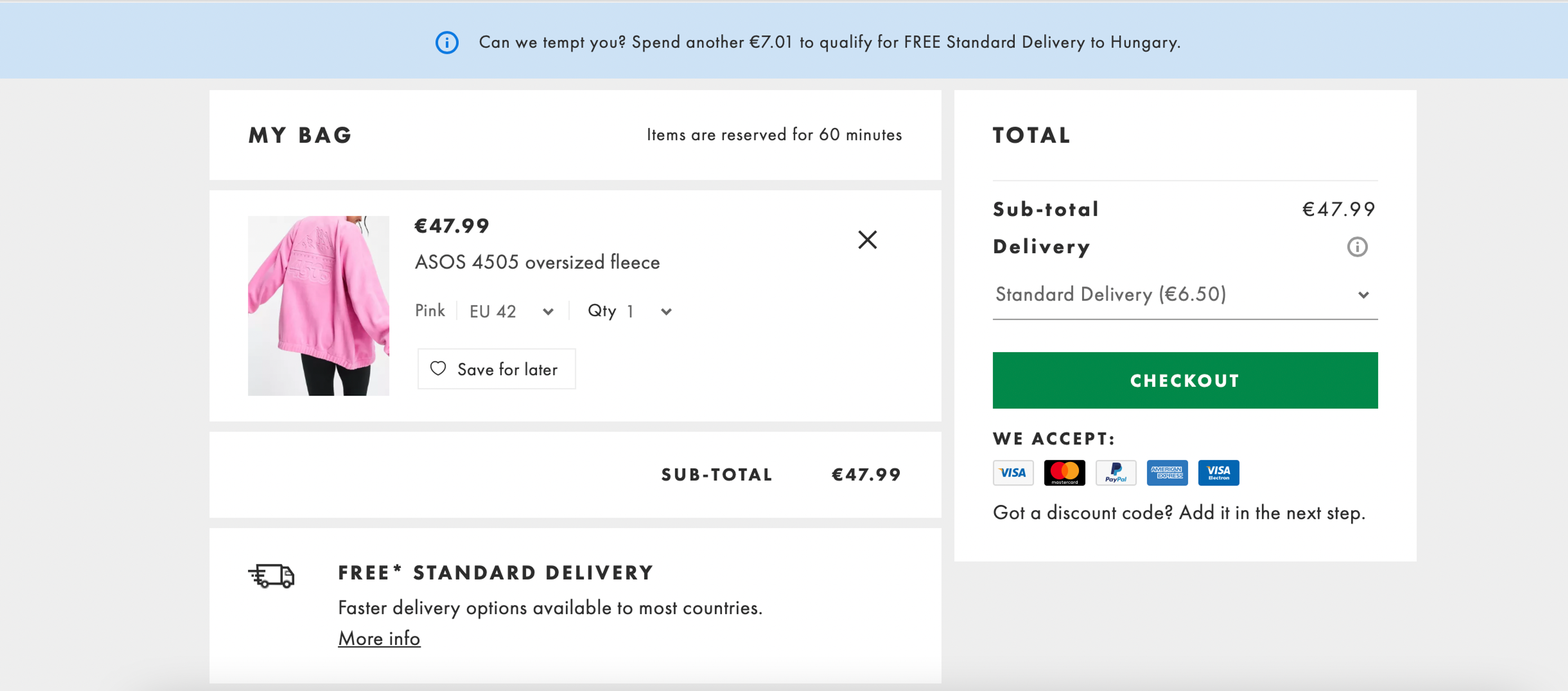Open the Delivery info tooltip icon
The height and width of the screenshot is (691, 1568).
coord(1358,247)
